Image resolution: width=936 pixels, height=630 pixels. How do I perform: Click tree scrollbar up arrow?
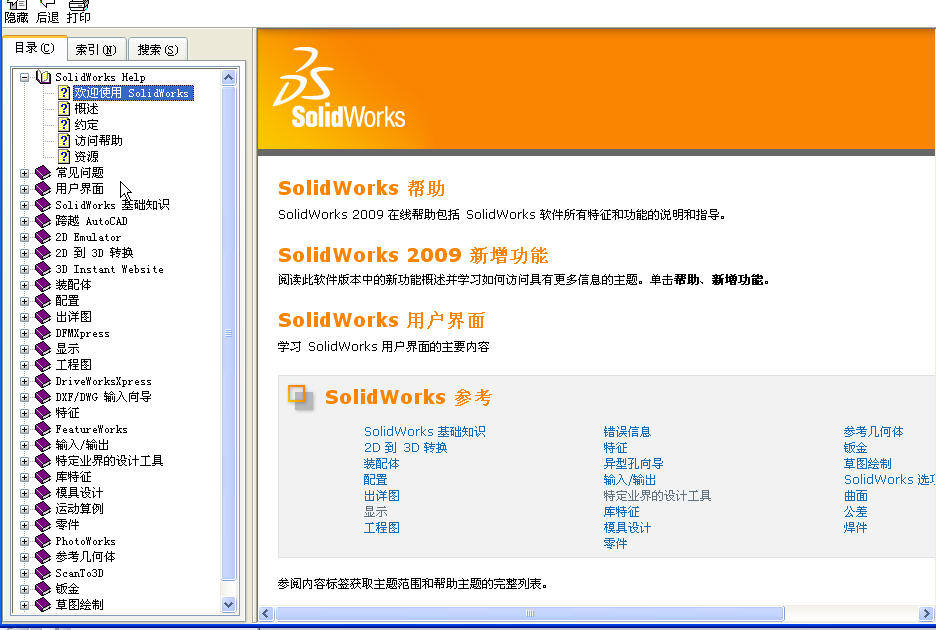pyautogui.click(x=229, y=77)
